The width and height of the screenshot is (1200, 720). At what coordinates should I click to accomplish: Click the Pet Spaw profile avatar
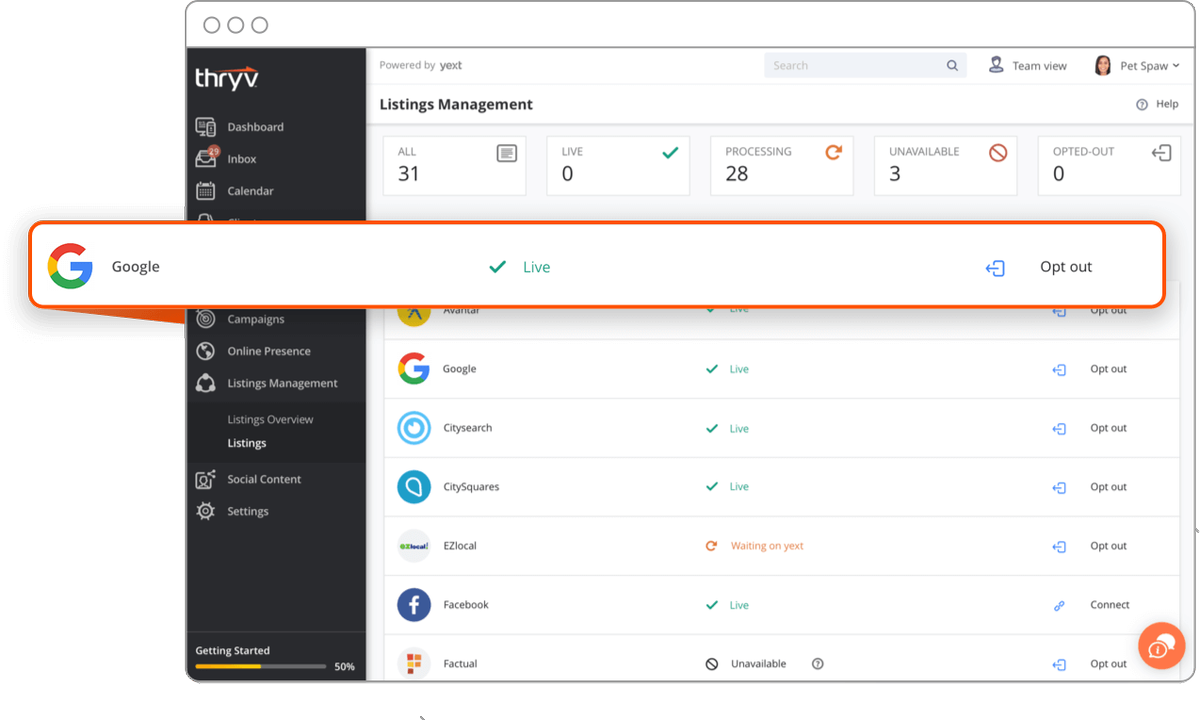[x=1104, y=66]
